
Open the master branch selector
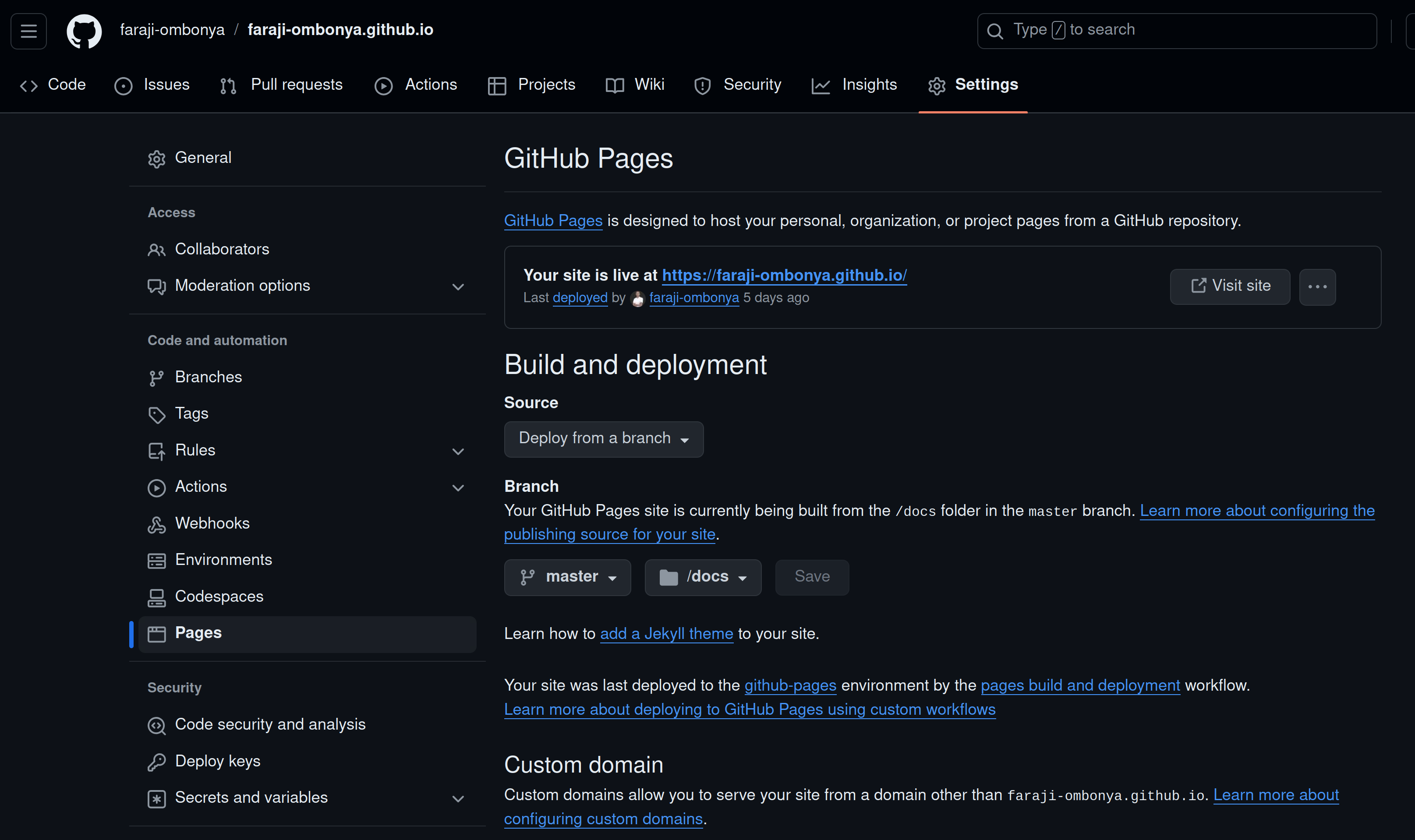click(x=567, y=577)
